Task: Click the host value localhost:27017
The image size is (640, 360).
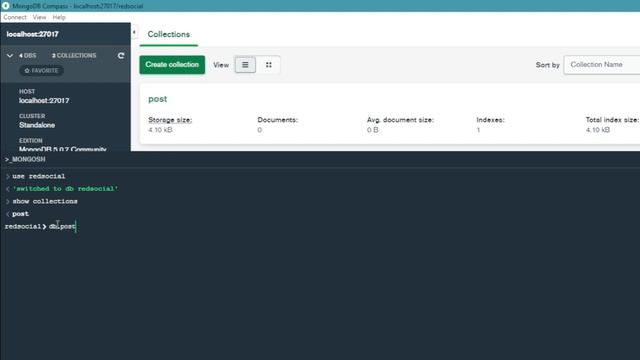Action: 44,100
